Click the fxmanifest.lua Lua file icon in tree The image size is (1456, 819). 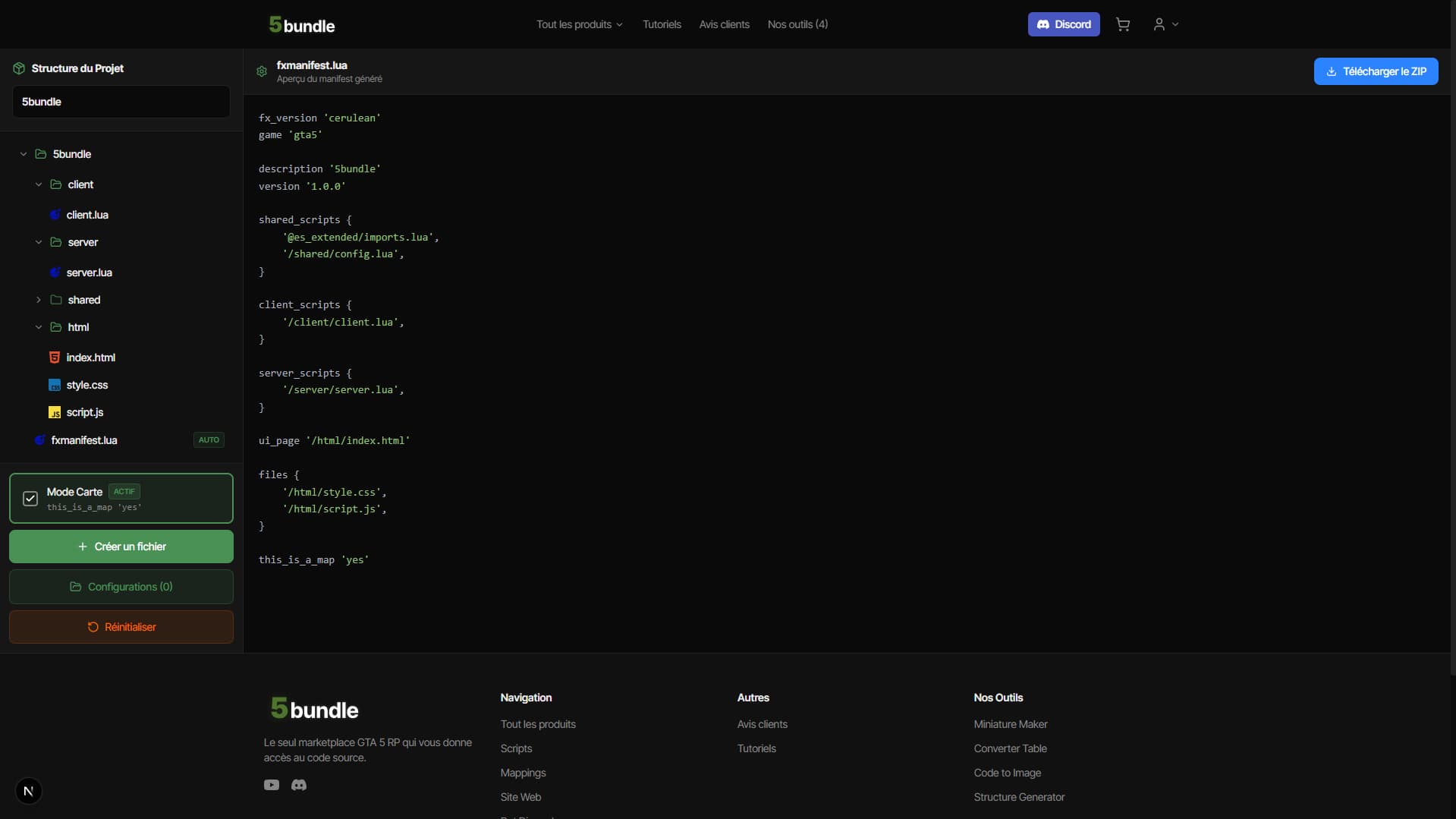pyautogui.click(x=39, y=440)
